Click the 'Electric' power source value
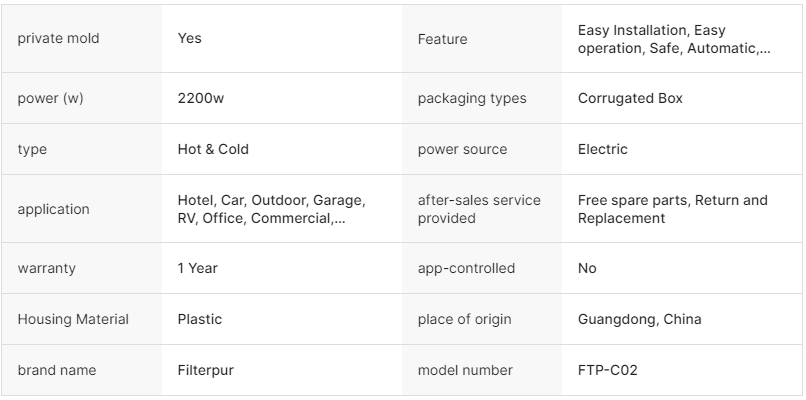Image resolution: width=806 pixels, height=400 pixels. click(x=603, y=149)
